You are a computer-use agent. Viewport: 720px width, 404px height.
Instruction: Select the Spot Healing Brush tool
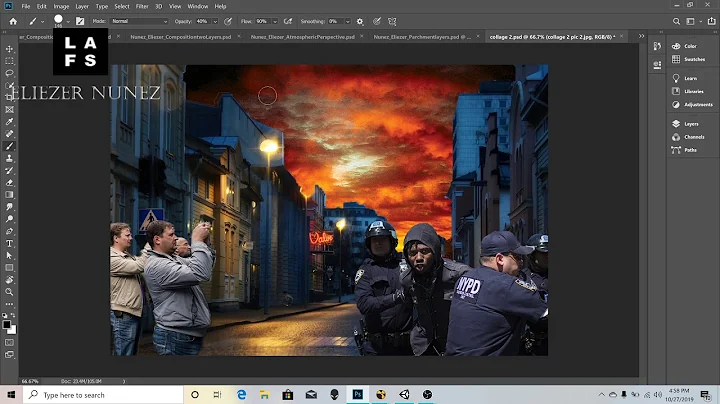[x=9, y=134]
